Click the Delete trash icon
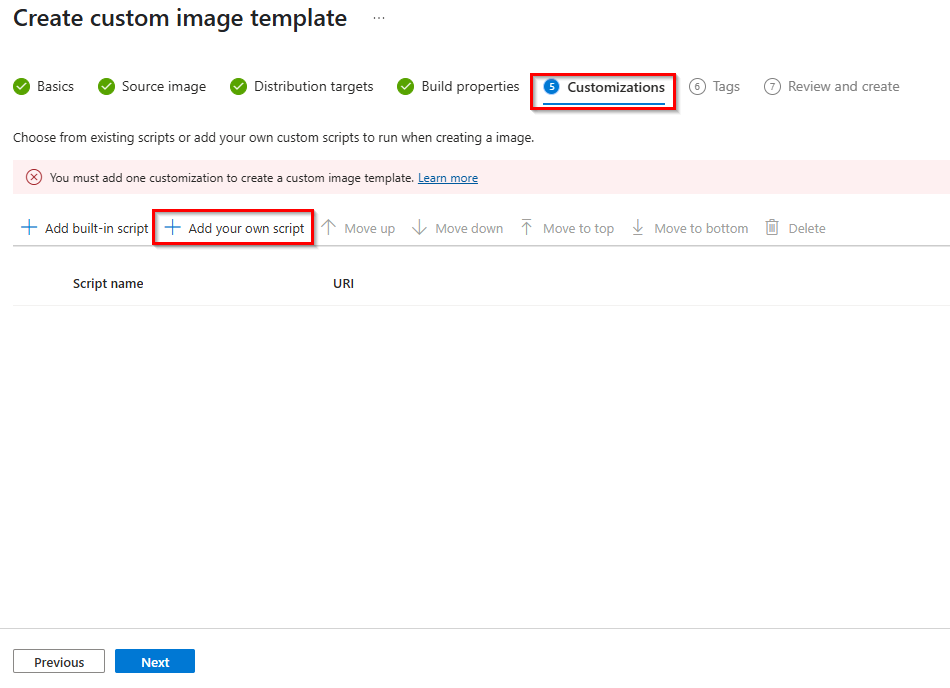 [771, 227]
